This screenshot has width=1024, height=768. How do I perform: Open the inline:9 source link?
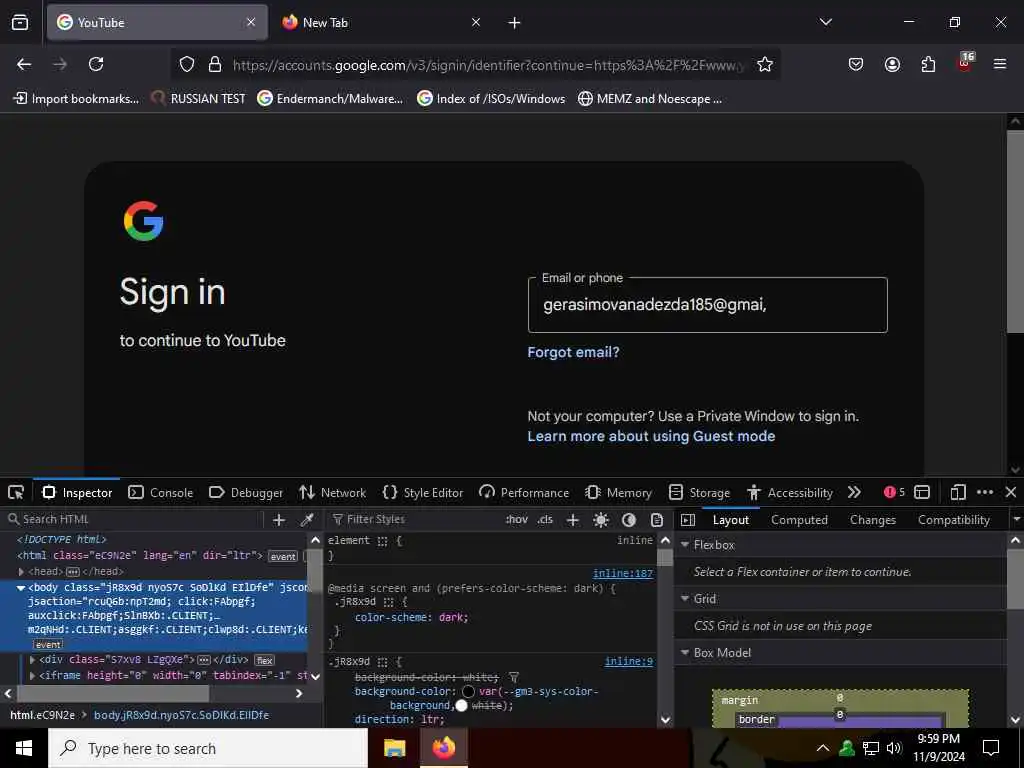[x=628, y=662]
